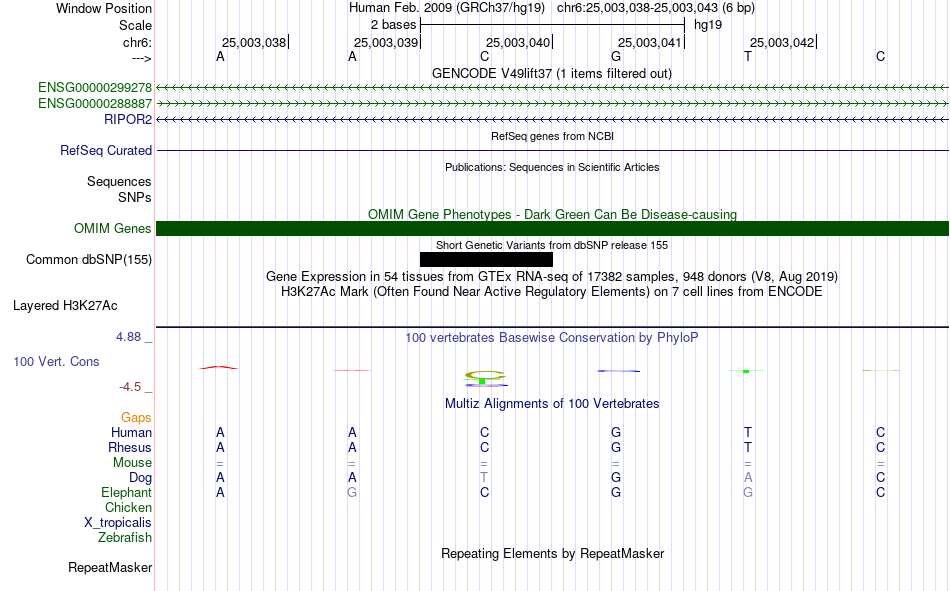This screenshot has width=950, height=591.
Task: Click the ENSG00000288887 gene label
Action: click(95, 104)
